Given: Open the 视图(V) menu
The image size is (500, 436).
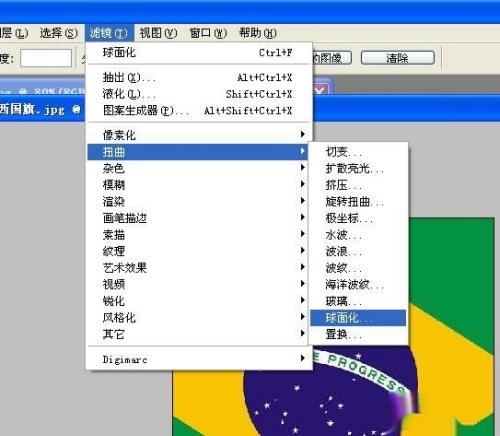Looking at the screenshot, I should (158, 33).
